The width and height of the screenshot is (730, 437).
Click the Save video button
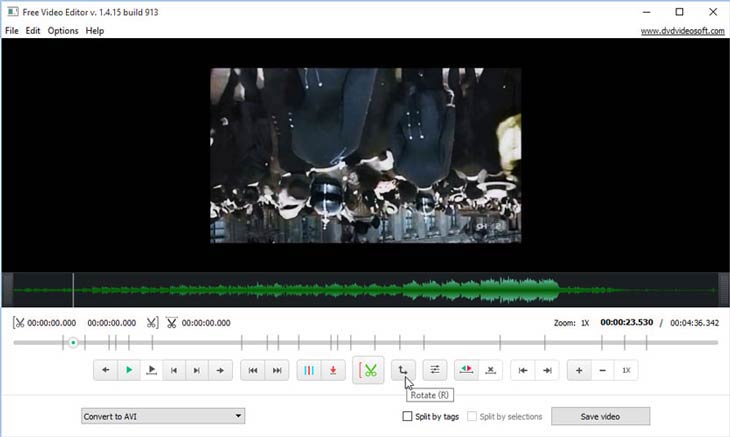[601, 417]
